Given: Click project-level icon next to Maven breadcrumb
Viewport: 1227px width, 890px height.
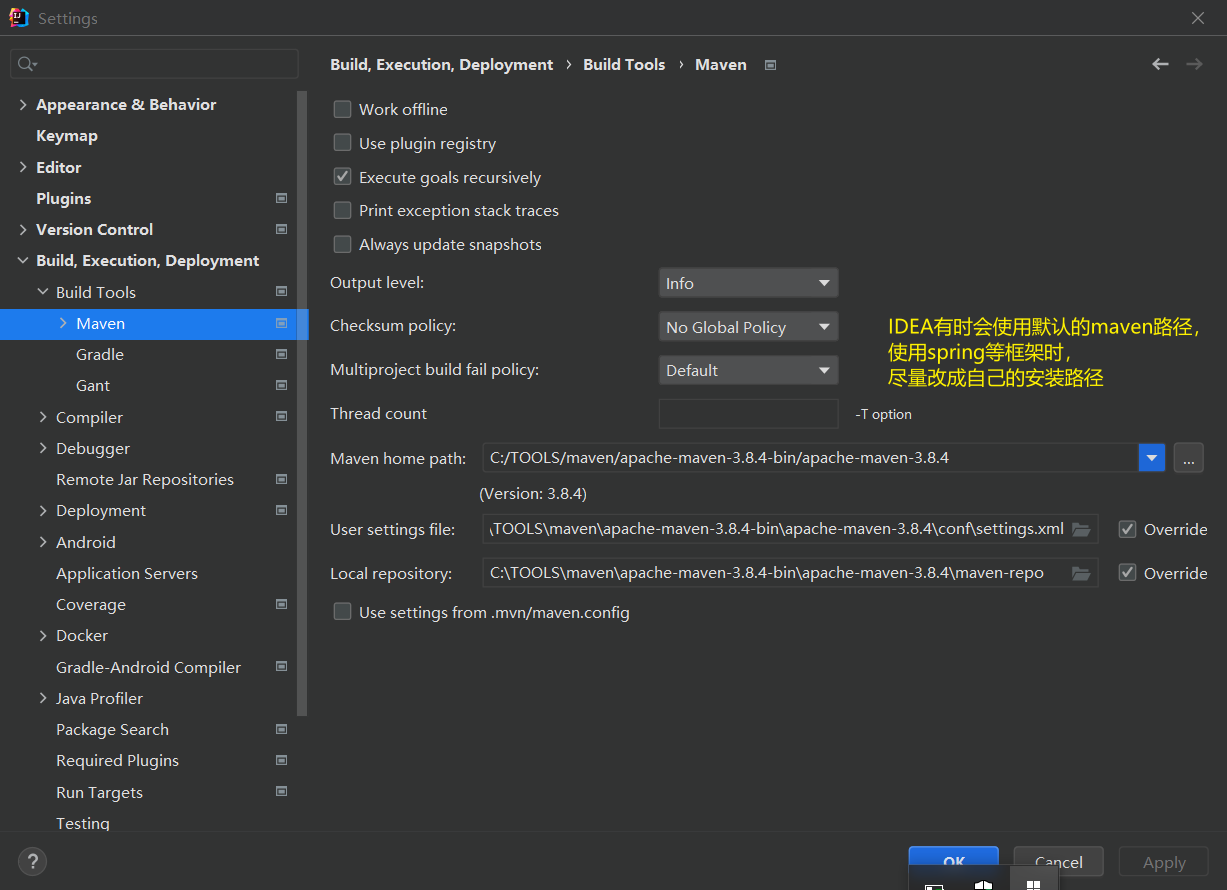Looking at the screenshot, I should 770,65.
